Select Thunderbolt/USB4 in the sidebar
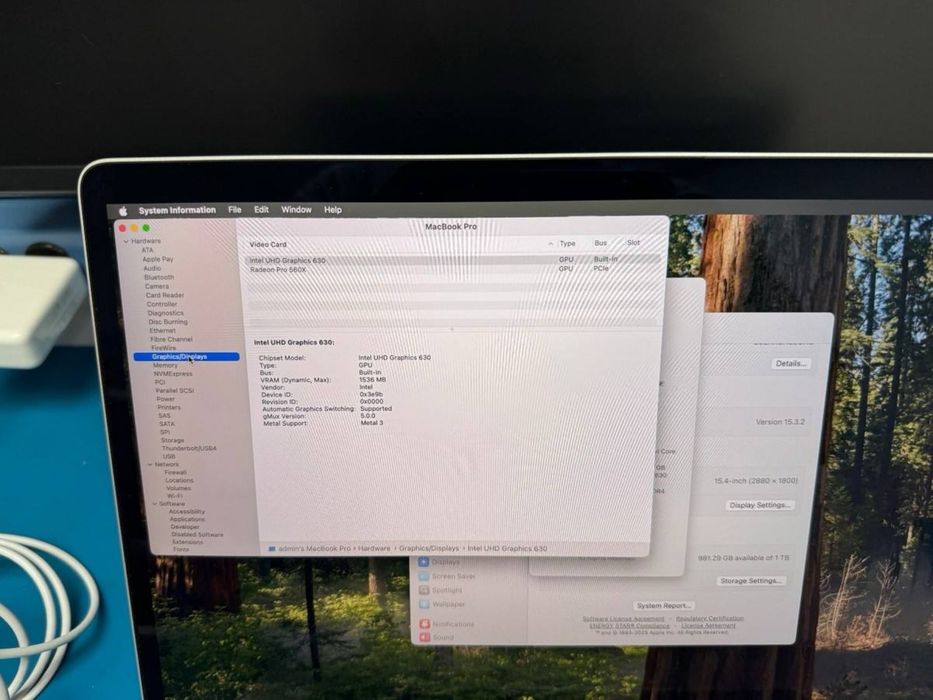Screen dimensions: 933x700 [x=189, y=448]
